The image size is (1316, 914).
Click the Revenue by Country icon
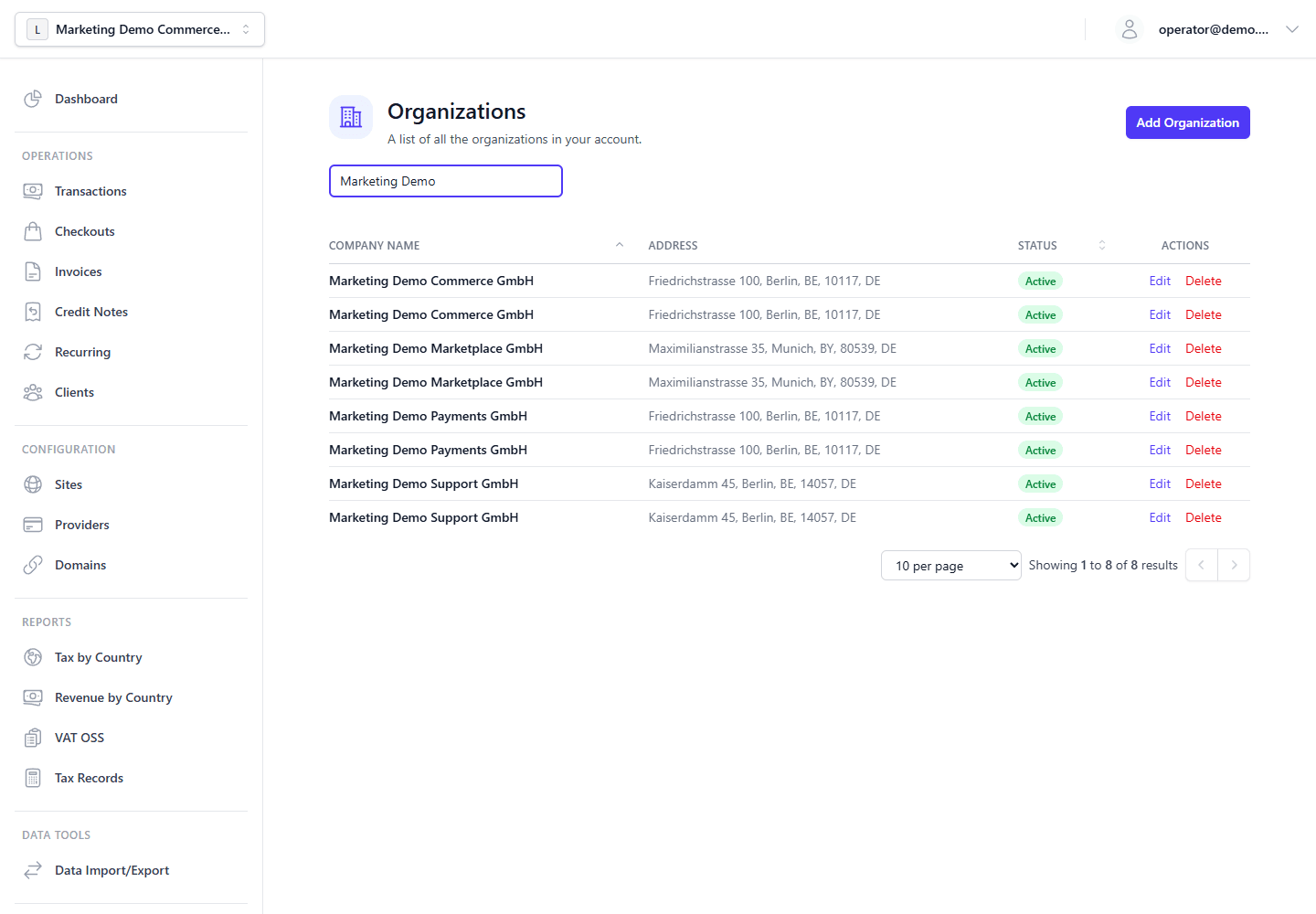33,697
